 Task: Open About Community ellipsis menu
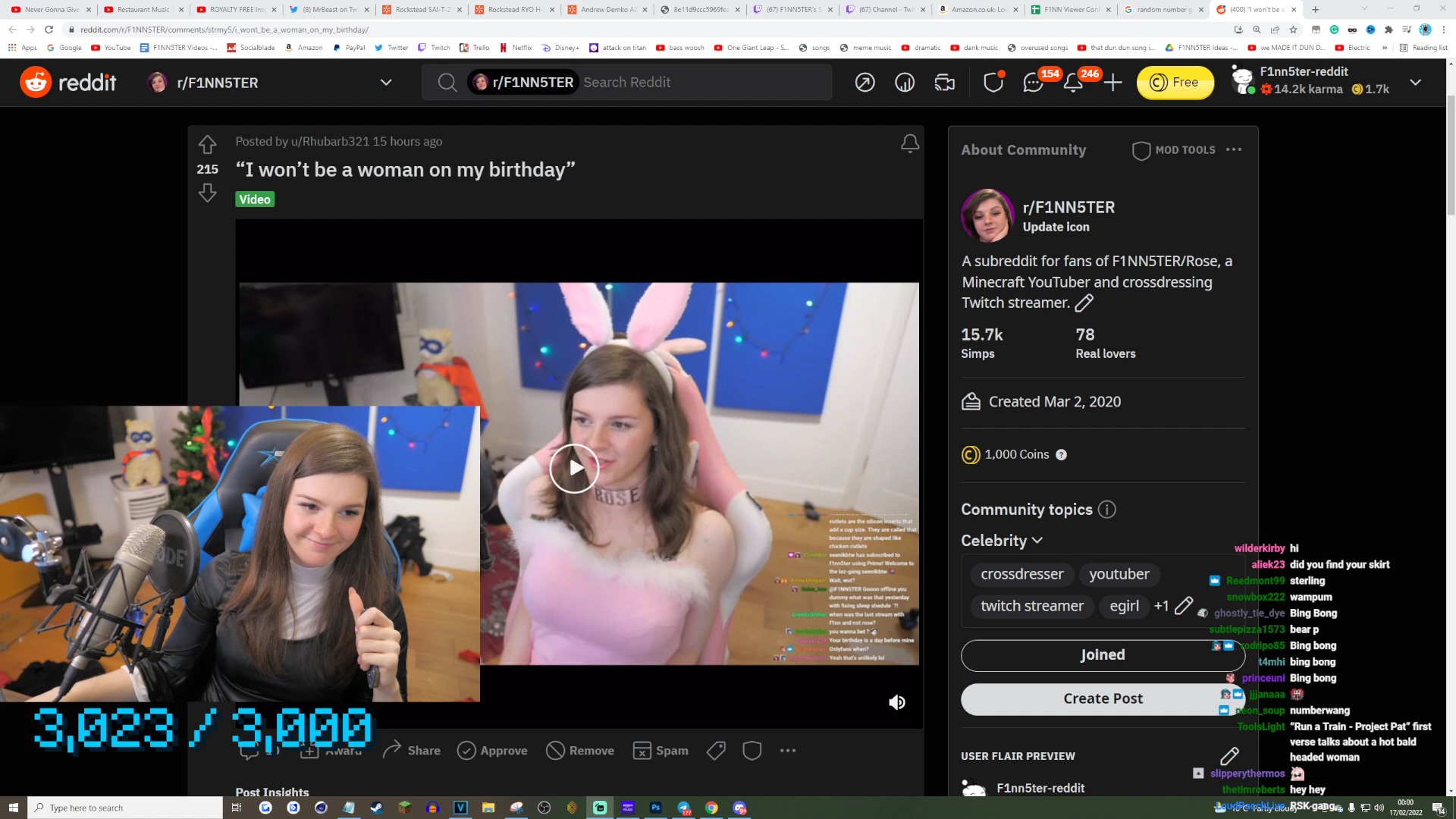(1234, 149)
